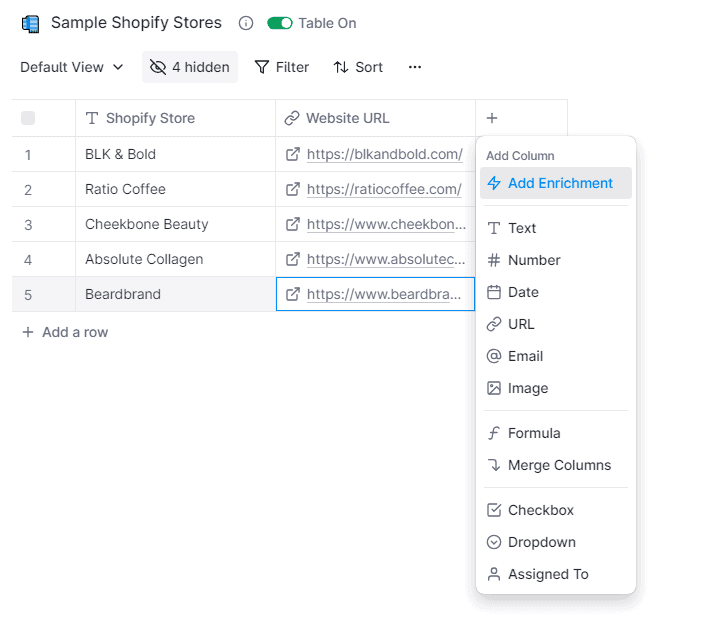Click the Shopify Store column header
This screenshot has height=627, width=721.
tap(176, 118)
